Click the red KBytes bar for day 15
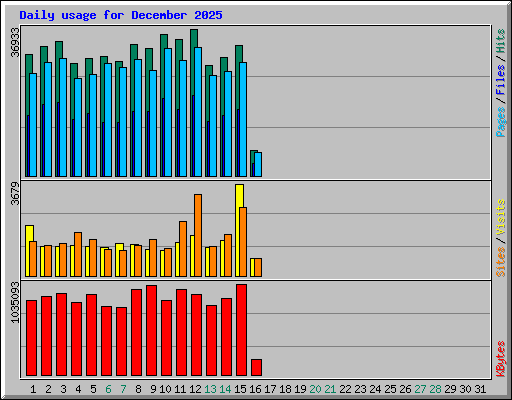512x400 pixels. coord(241,330)
